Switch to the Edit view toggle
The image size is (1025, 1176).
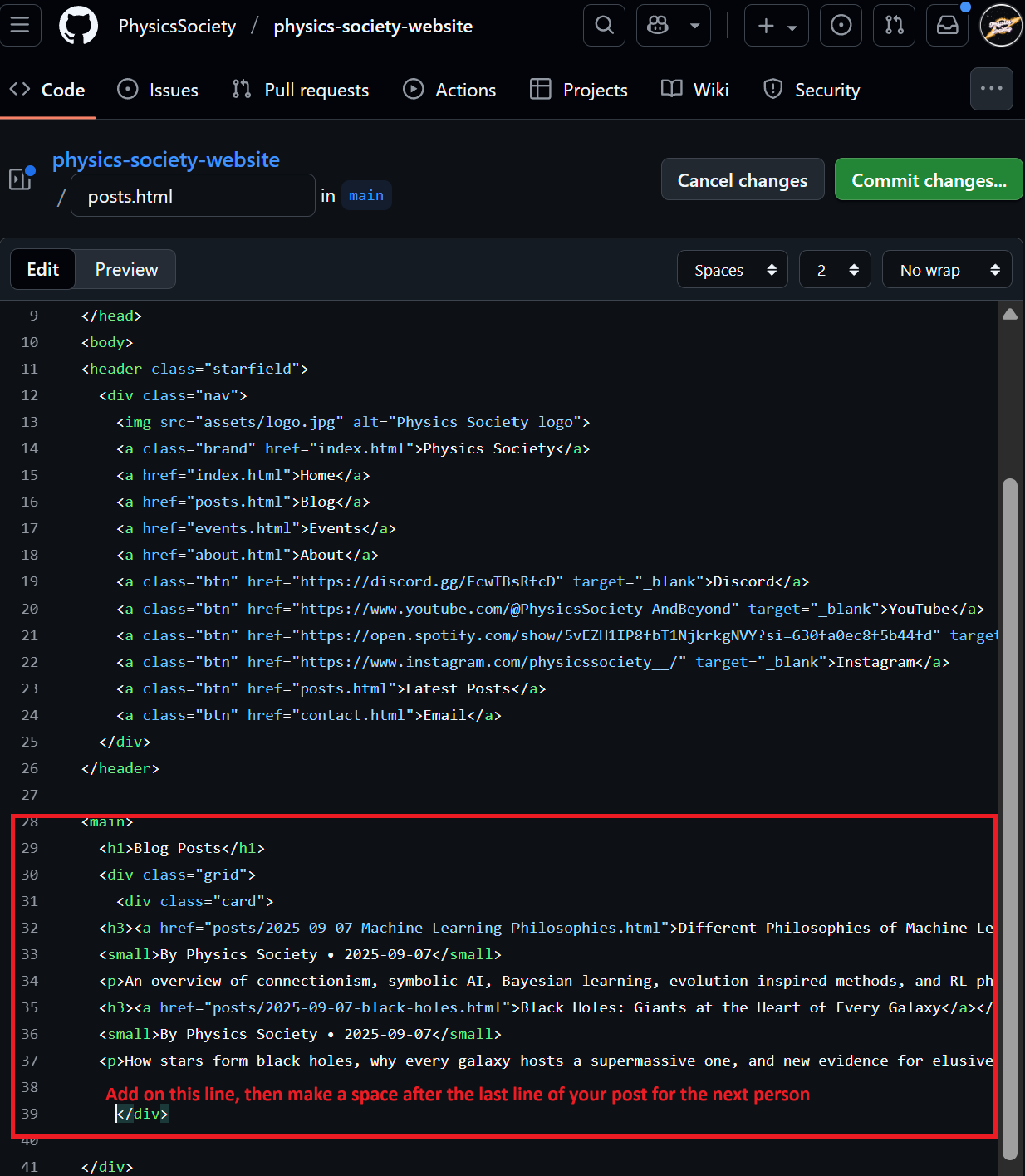point(43,269)
